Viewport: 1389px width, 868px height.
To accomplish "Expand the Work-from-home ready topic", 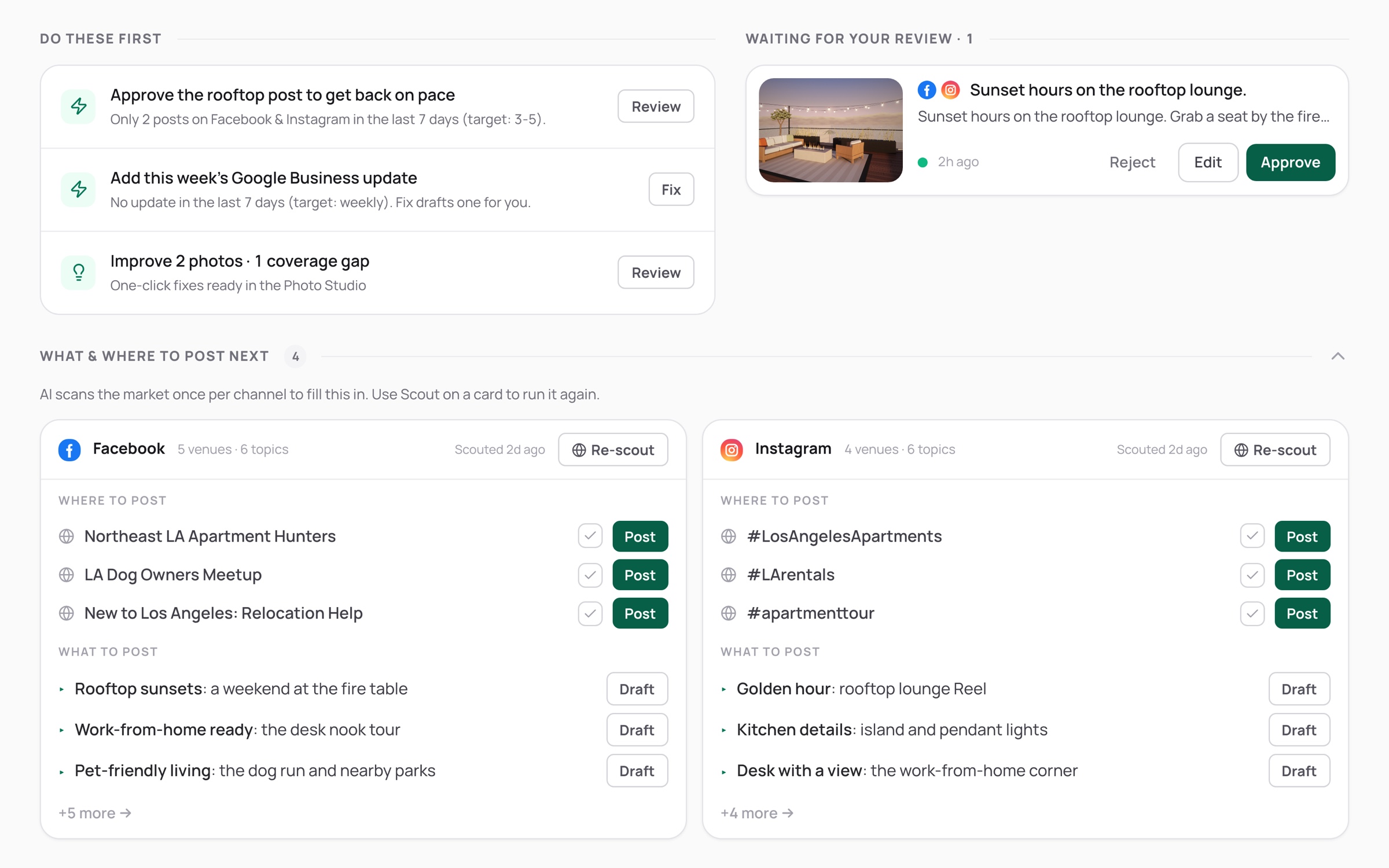I will 62,730.
